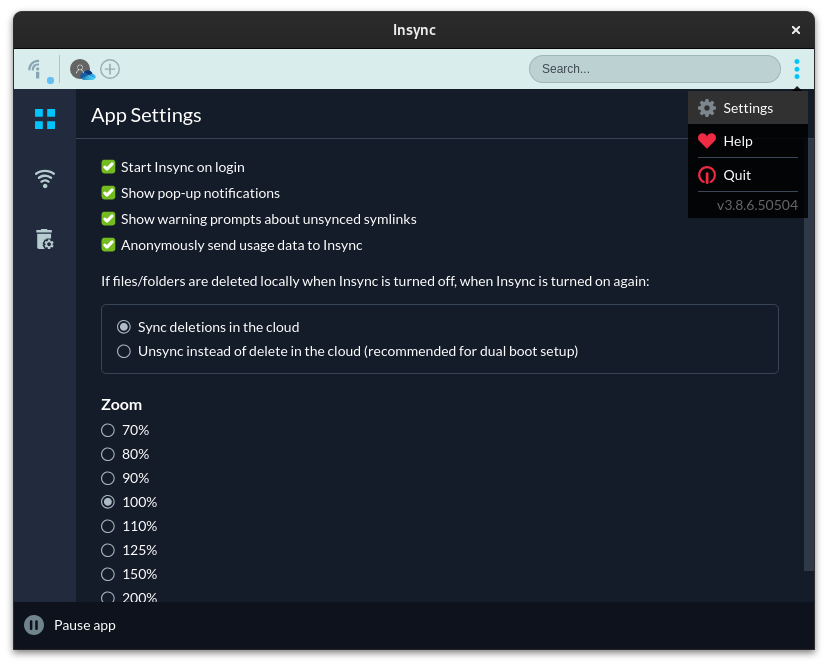The image size is (828, 666).
Task: Open Settings from the menu
Action: click(x=747, y=107)
